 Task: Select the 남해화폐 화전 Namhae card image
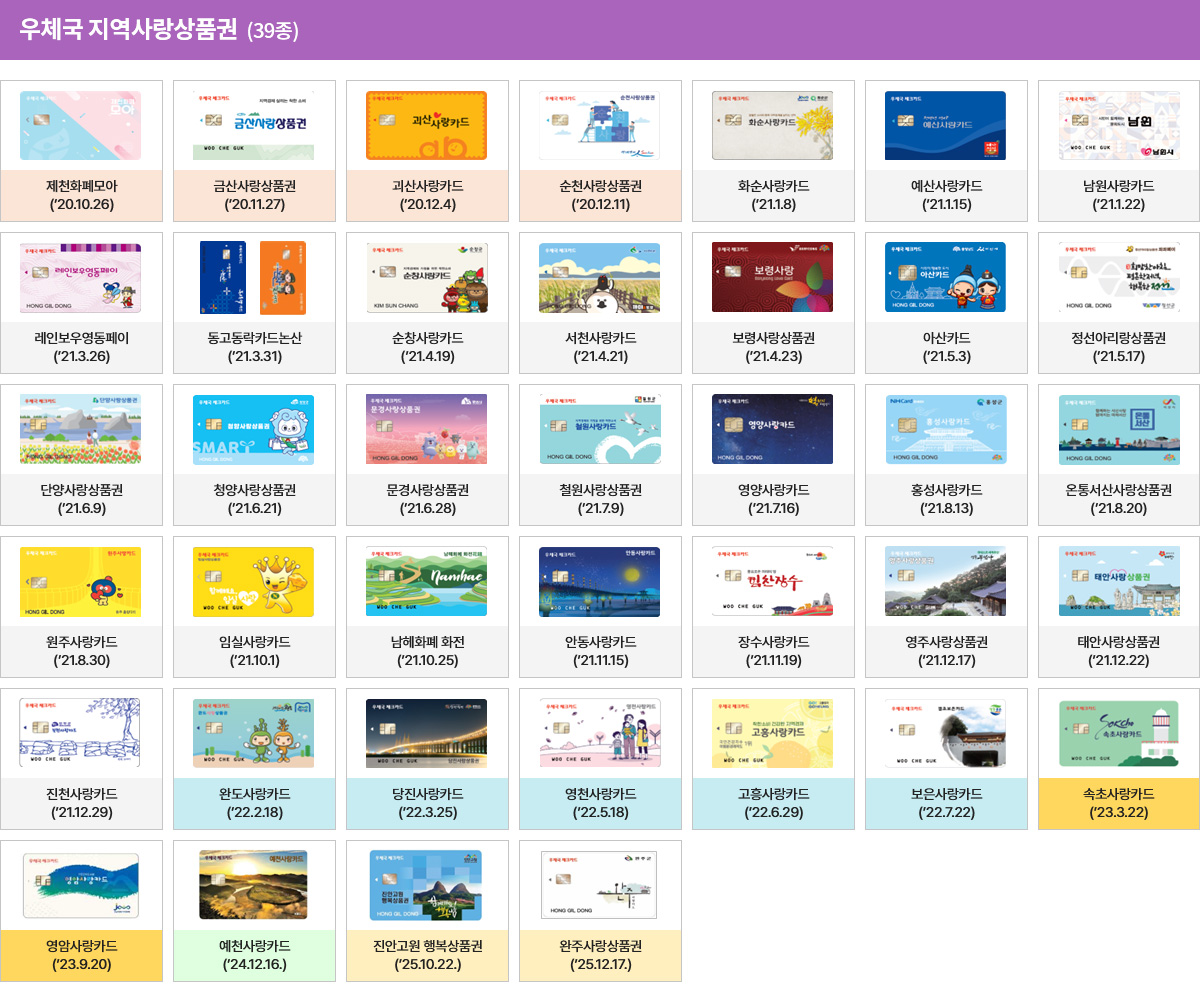427,582
